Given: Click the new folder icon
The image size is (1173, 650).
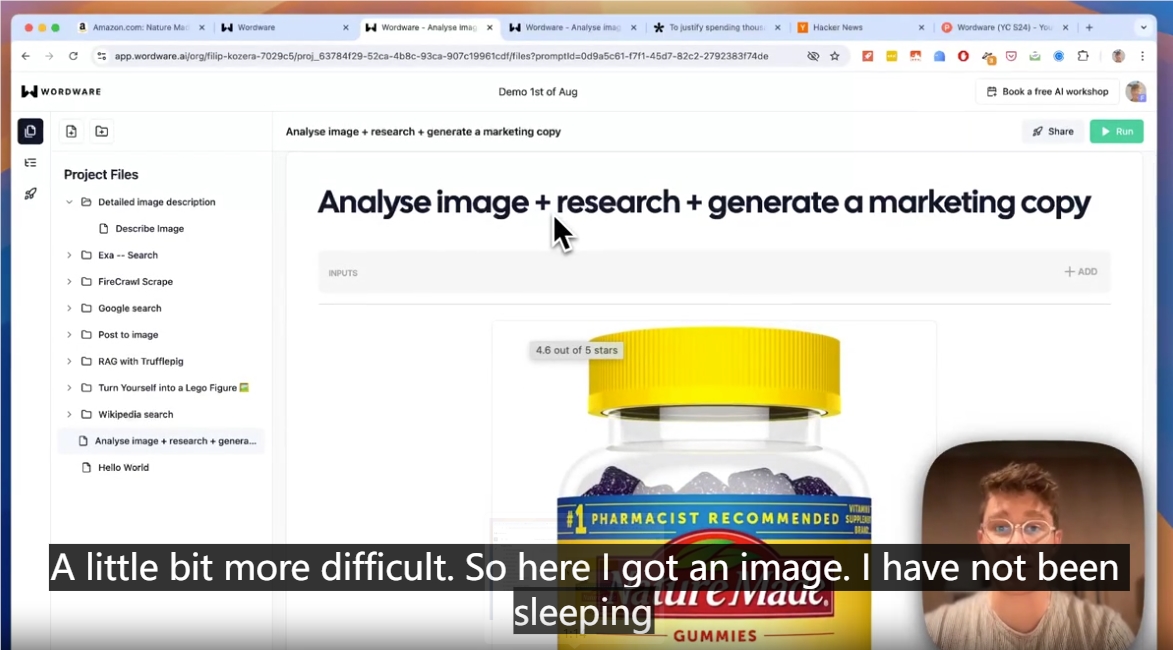Looking at the screenshot, I should click(102, 131).
